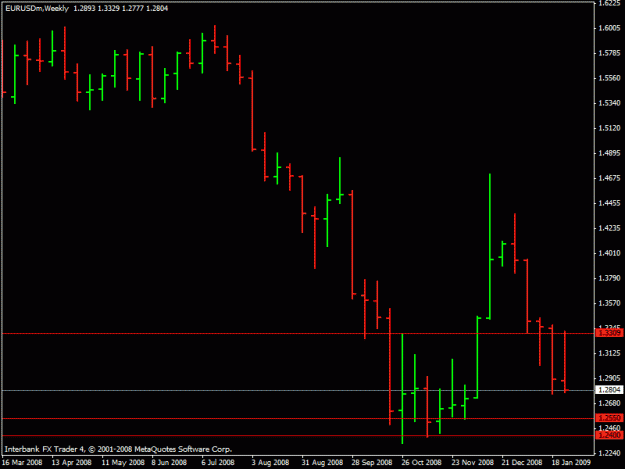Click the 1.5120 price scale value

609,128
